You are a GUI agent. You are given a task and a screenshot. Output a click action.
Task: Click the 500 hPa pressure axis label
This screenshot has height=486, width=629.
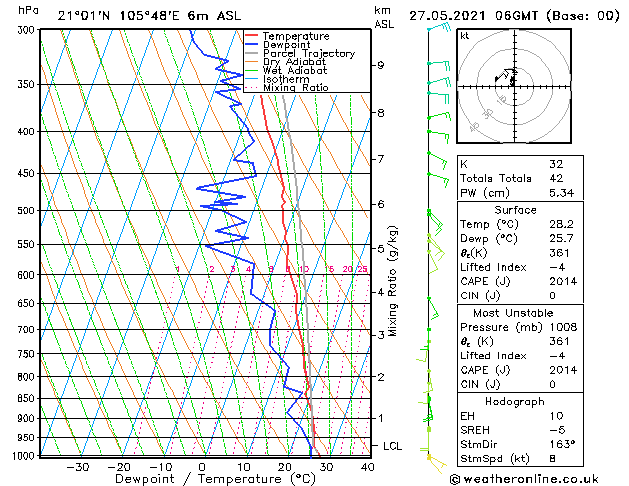(x=26, y=211)
